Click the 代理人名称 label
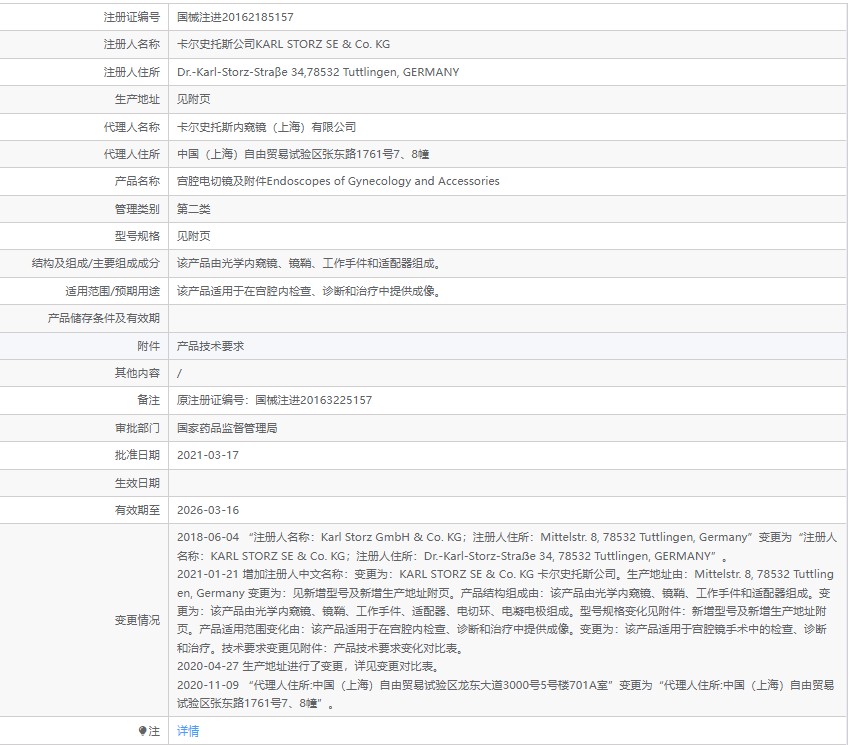Viewport: 850px width, 745px height. (132, 127)
